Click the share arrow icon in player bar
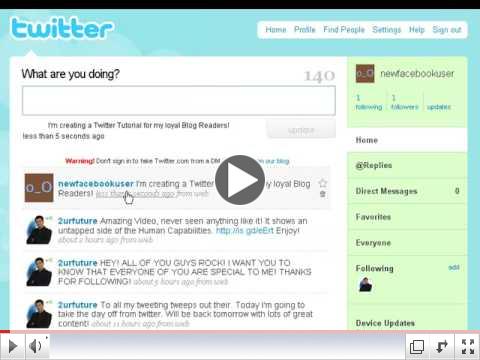This screenshot has width=480, height=360. pos(442,346)
